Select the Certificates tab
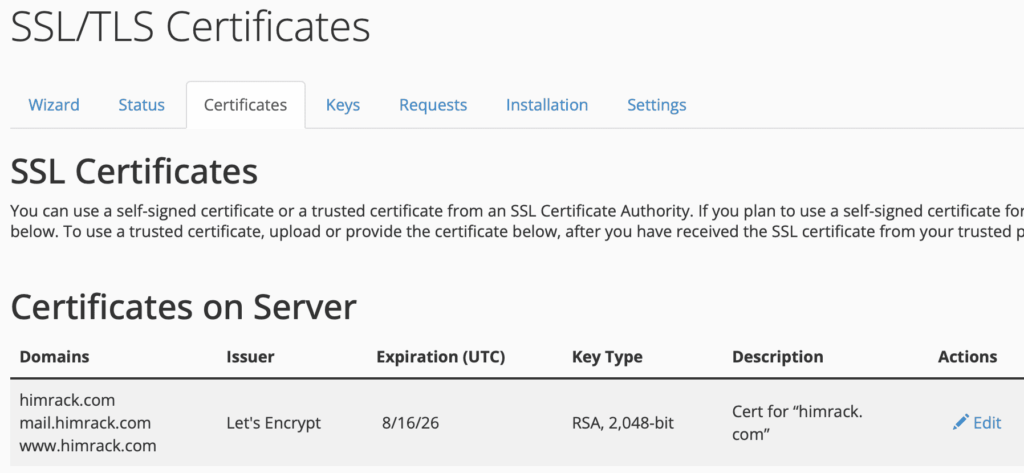This screenshot has height=473, width=1024. pos(246,105)
